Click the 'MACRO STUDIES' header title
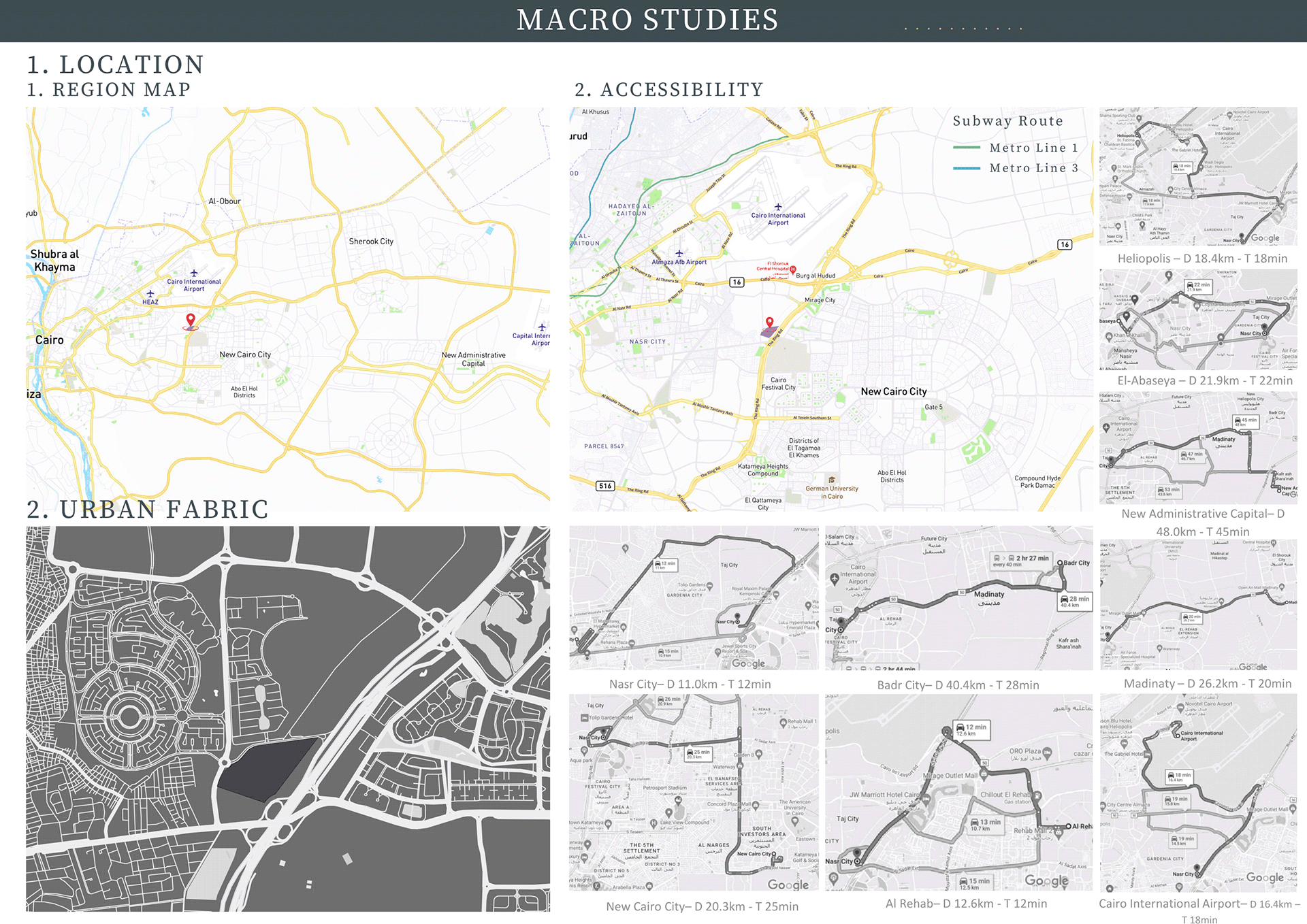1307x924 pixels. (x=647, y=20)
